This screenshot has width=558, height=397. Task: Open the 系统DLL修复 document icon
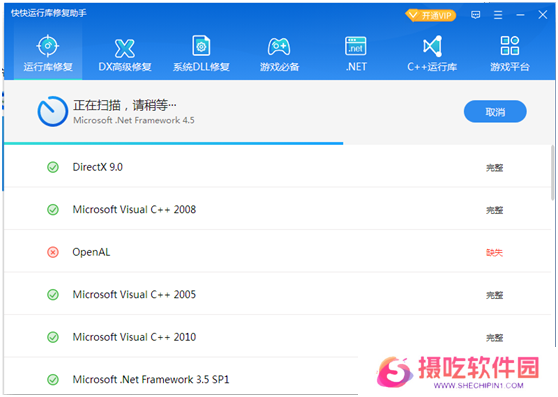pos(201,46)
